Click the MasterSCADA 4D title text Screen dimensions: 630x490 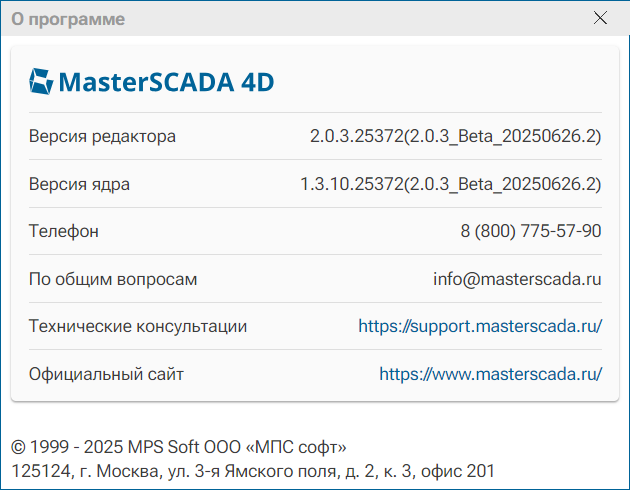pos(166,82)
